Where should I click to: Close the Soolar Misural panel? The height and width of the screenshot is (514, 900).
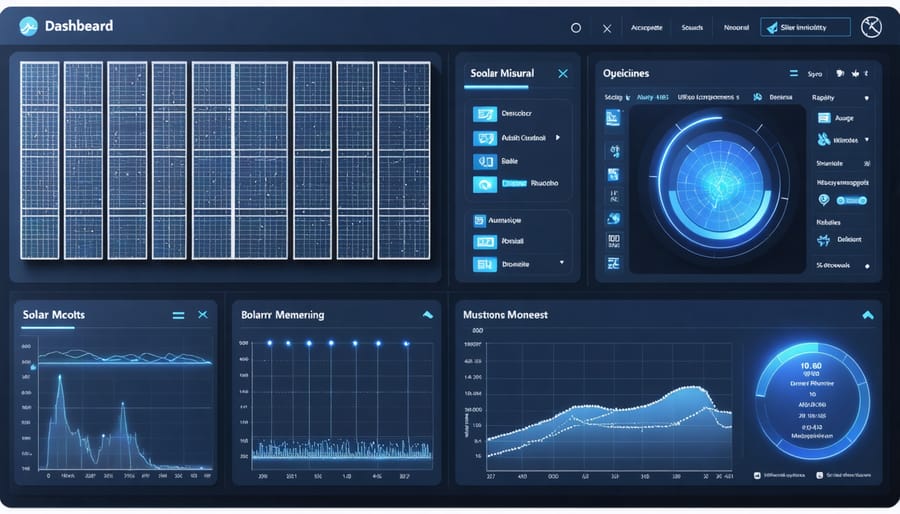coord(563,73)
